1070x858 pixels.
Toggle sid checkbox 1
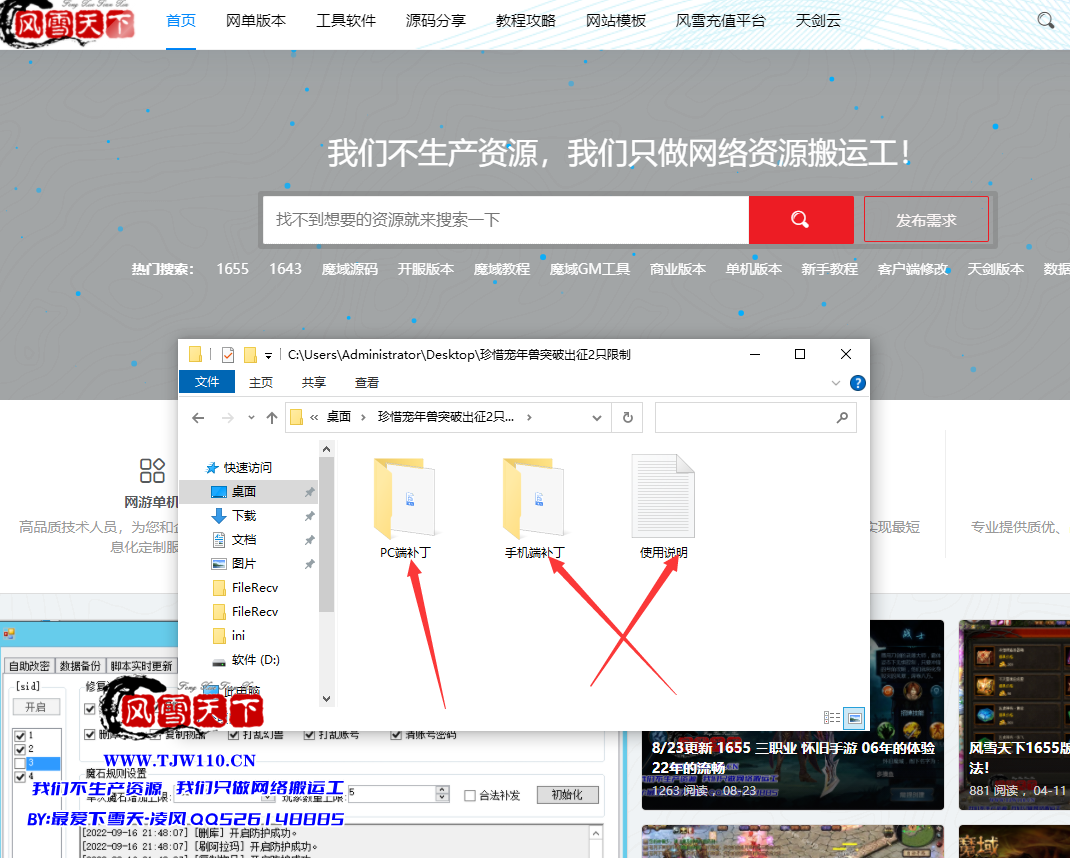pyautogui.click(x=20, y=736)
